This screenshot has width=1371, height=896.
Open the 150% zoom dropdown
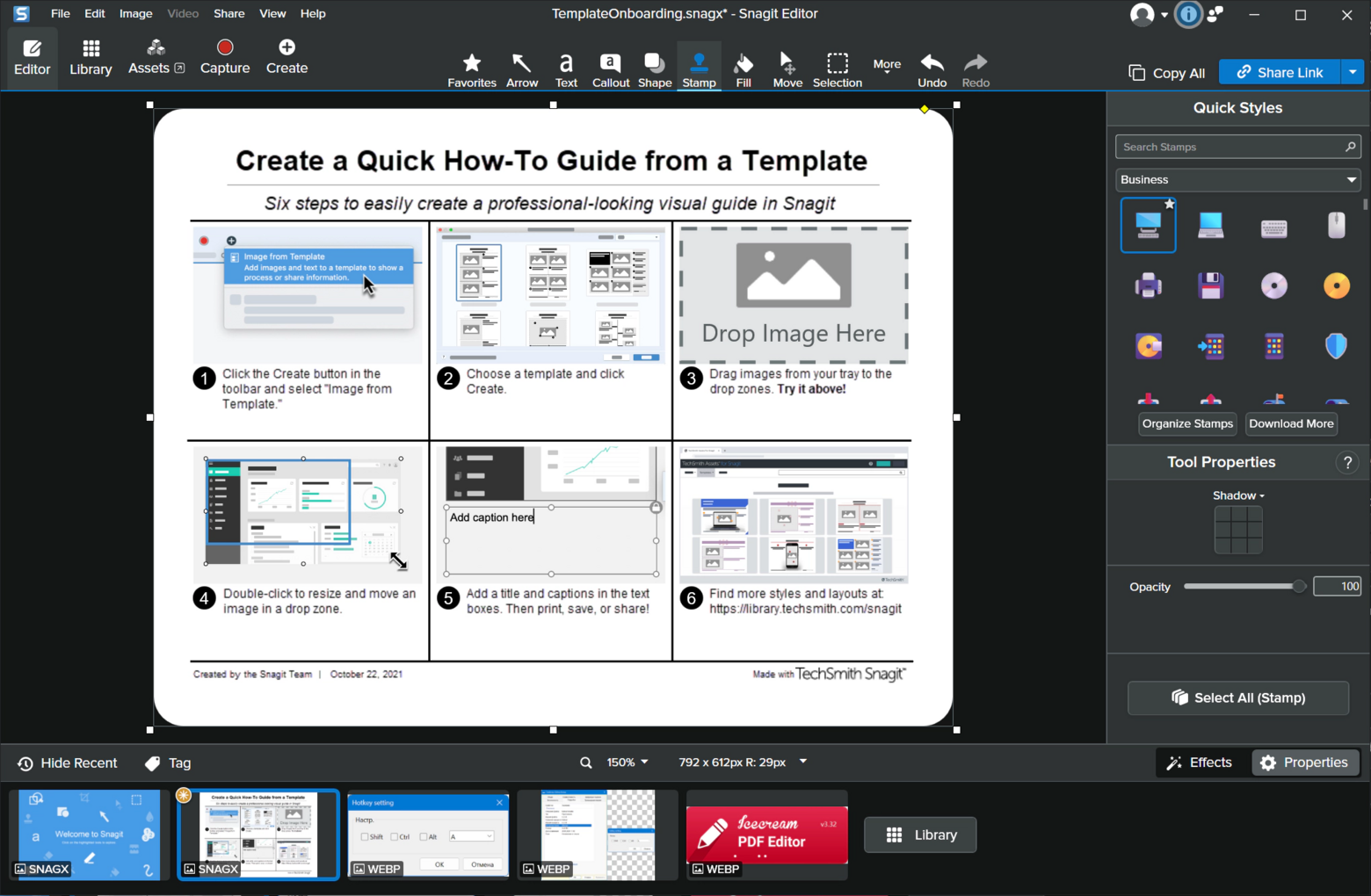click(627, 762)
